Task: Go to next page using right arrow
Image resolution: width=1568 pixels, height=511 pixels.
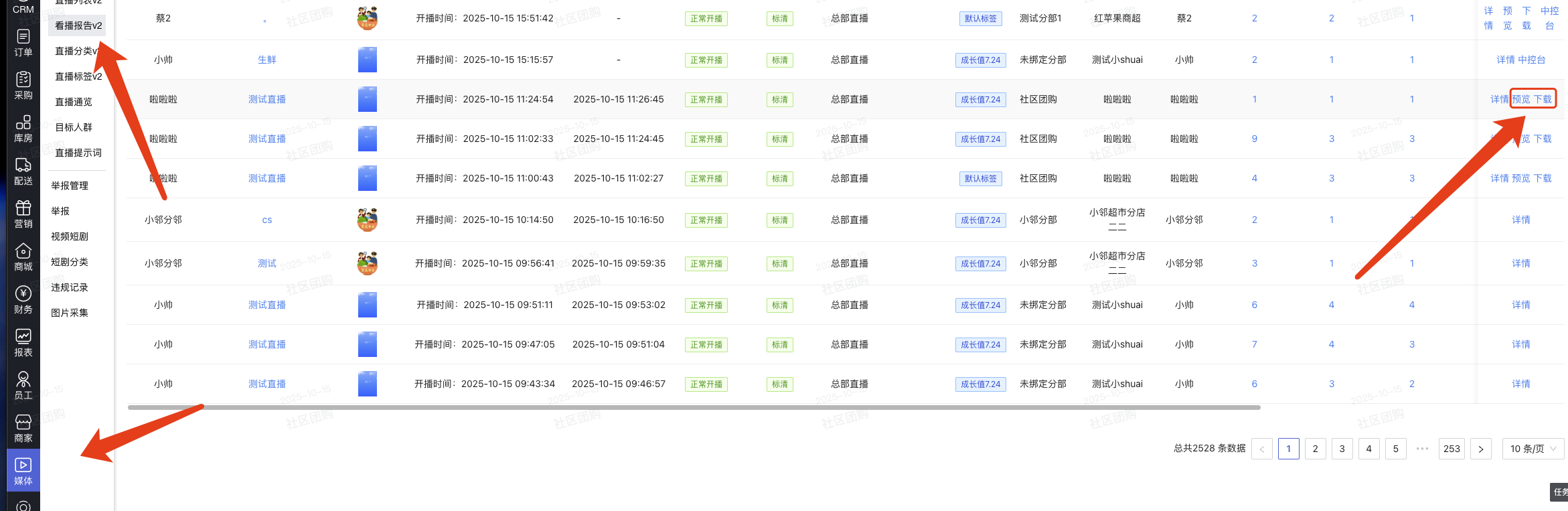Action: pyautogui.click(x=1481, y=449)
